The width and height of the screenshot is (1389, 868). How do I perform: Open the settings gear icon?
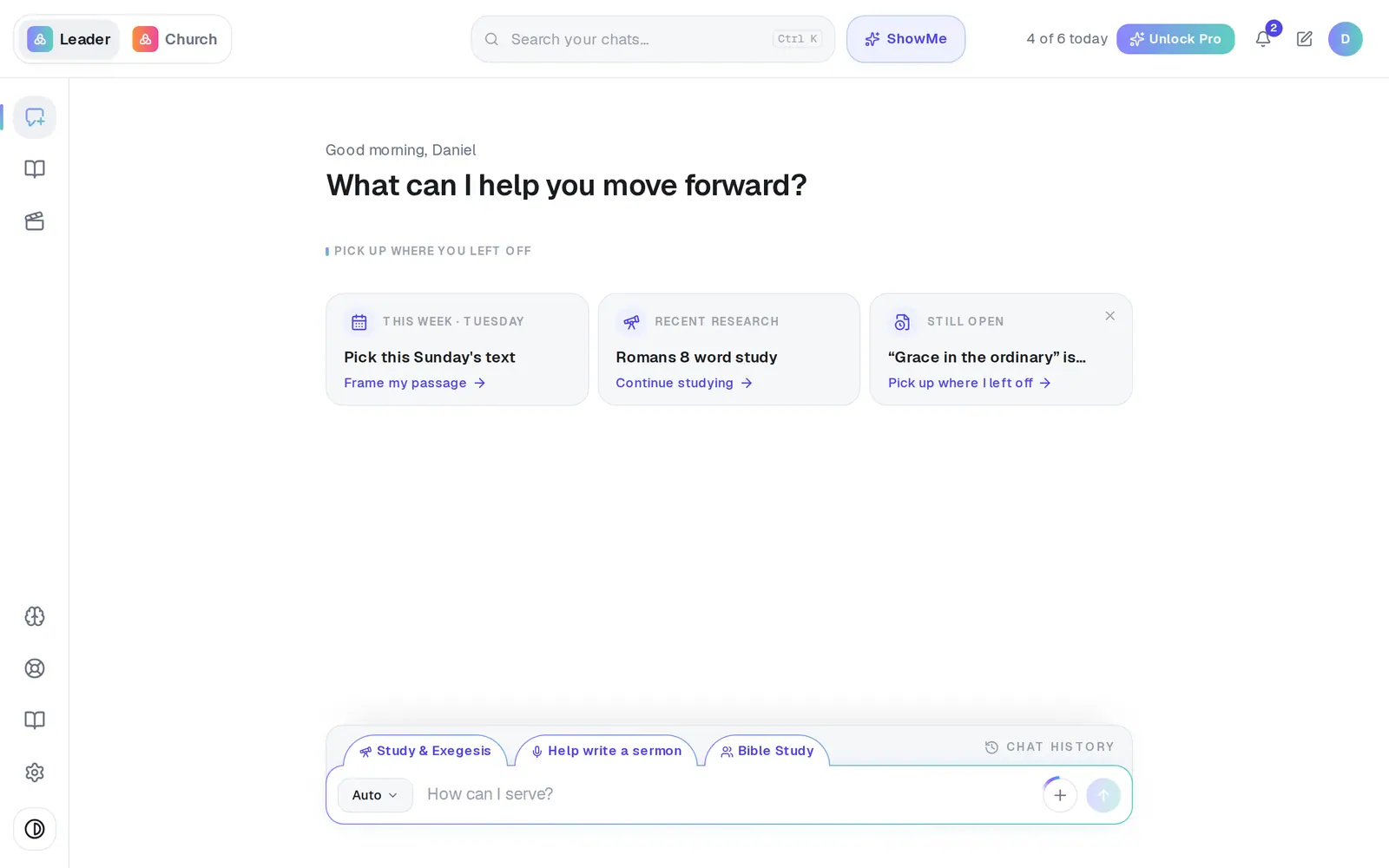coord(35,773)
